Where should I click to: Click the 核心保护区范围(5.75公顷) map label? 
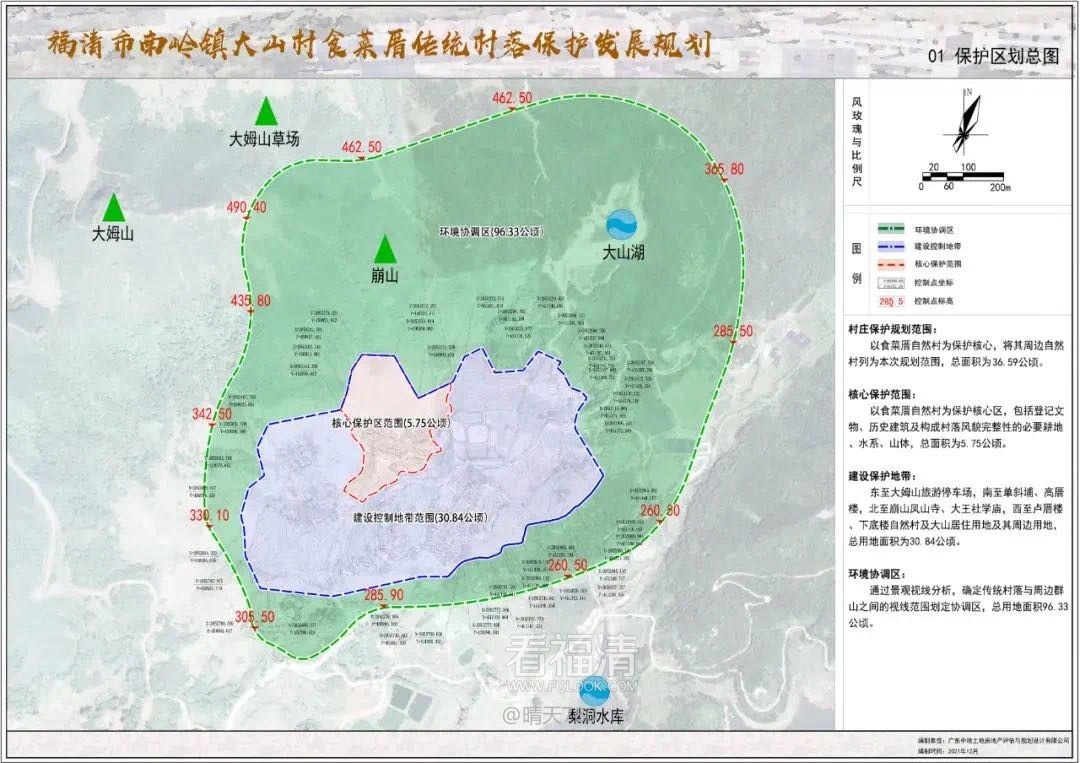click(391, 424)
